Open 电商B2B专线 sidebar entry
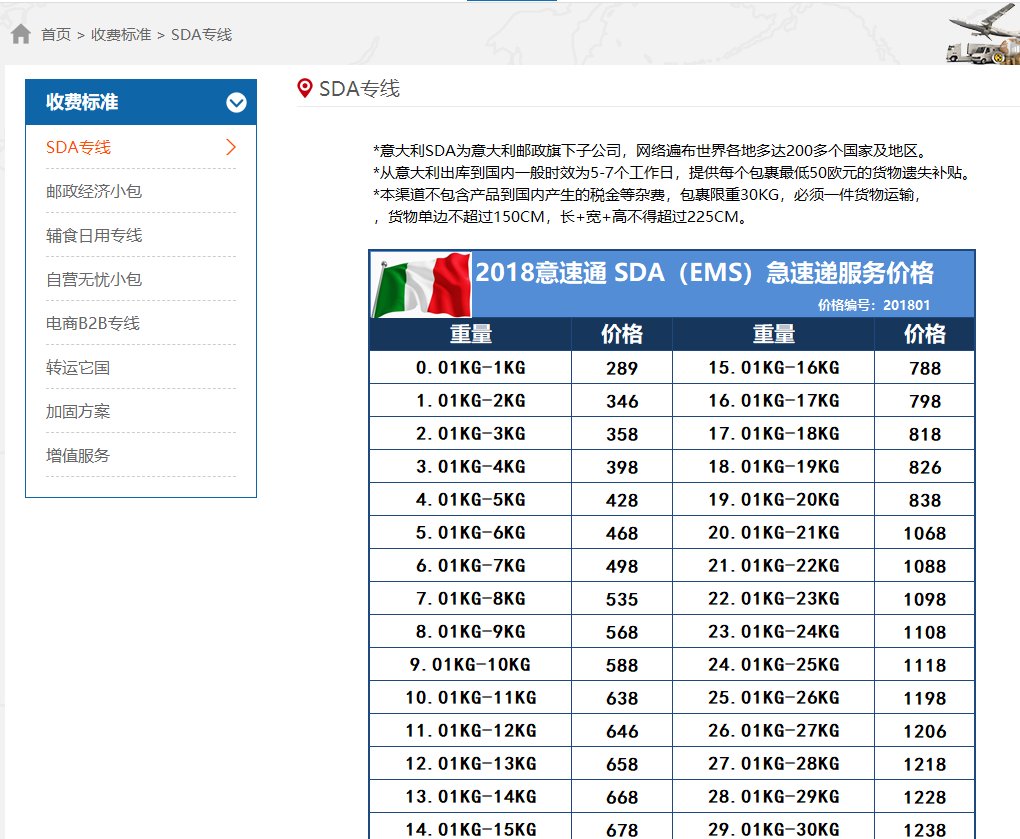 point(93,323)
